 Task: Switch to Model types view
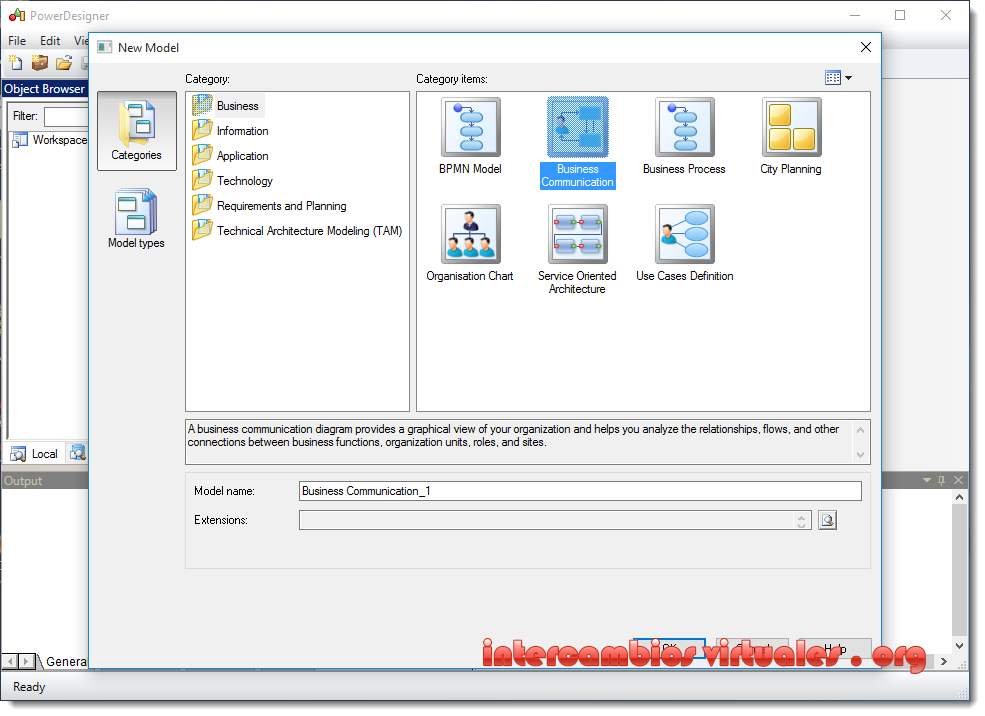click(136, 219)
